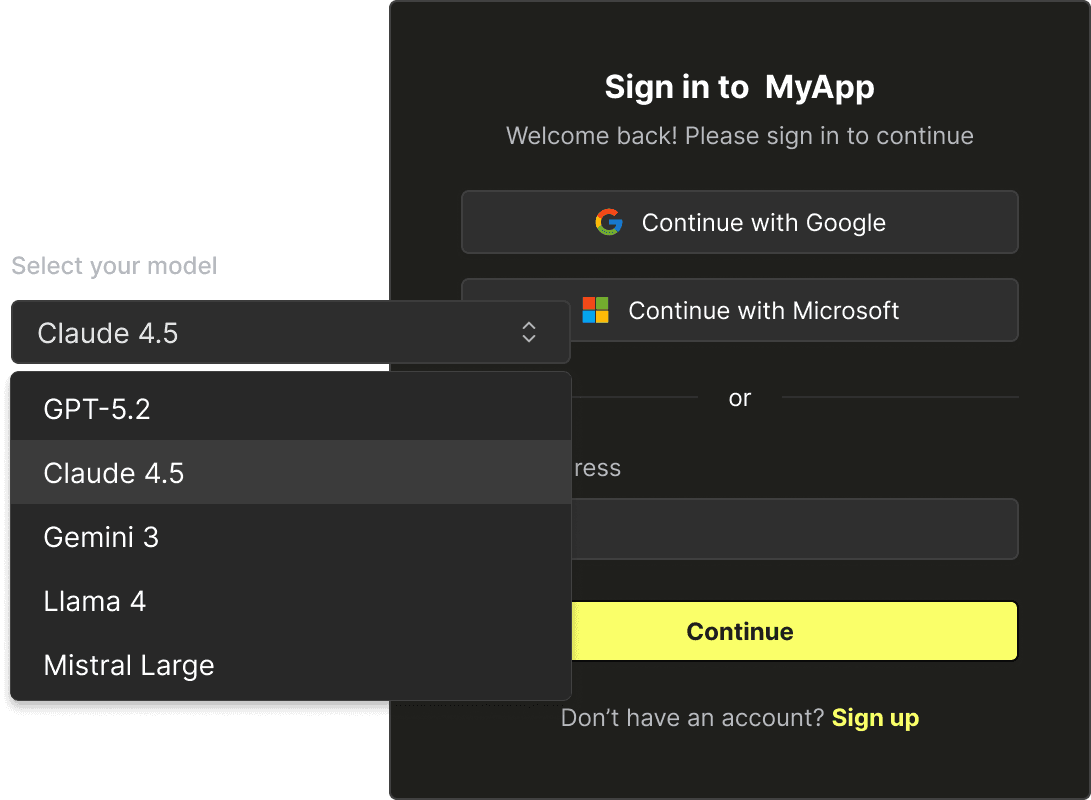1091x800 pixels.
Task: Choose the highlighted Claude 4.5 list option
Action: point(290,473)
